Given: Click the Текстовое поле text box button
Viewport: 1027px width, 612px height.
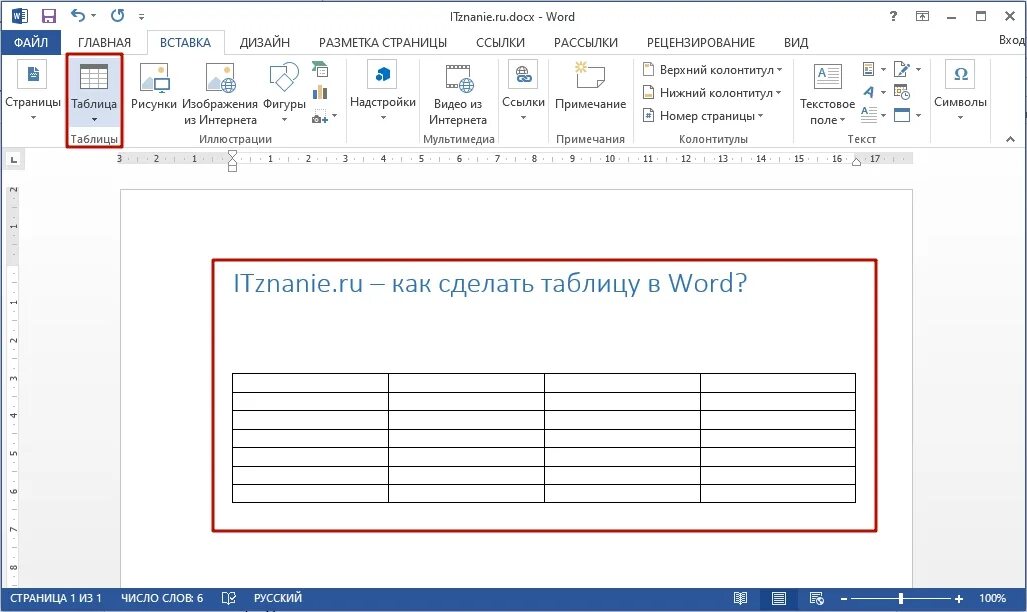Looking at the screenshot, I should pyautogui.click(x=827, y=94).
